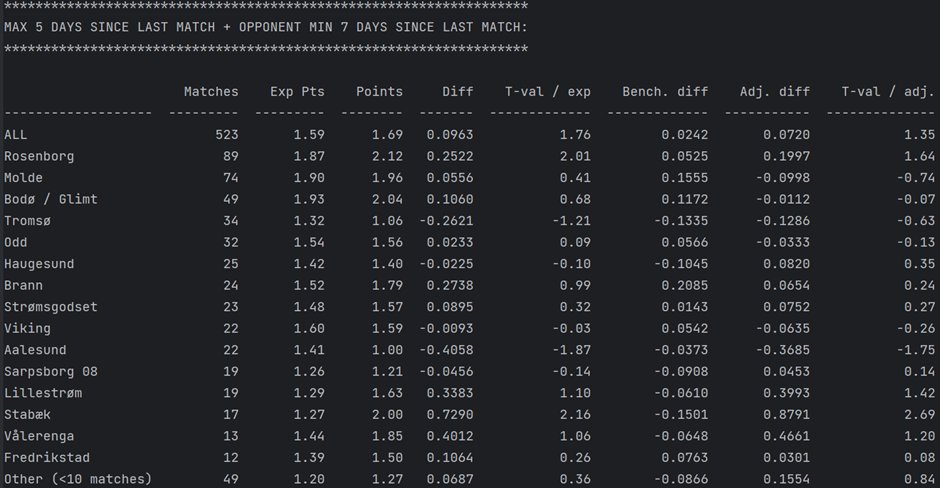Click Rosenborg's diff value 0.2522
Viewport: 940px width, 488px height.
450,156
